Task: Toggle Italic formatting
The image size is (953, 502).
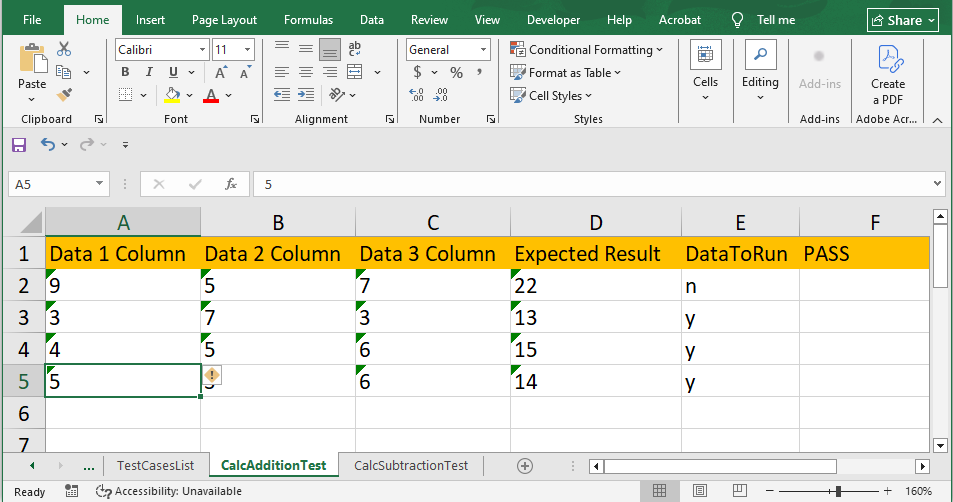Action: [149, 72]
